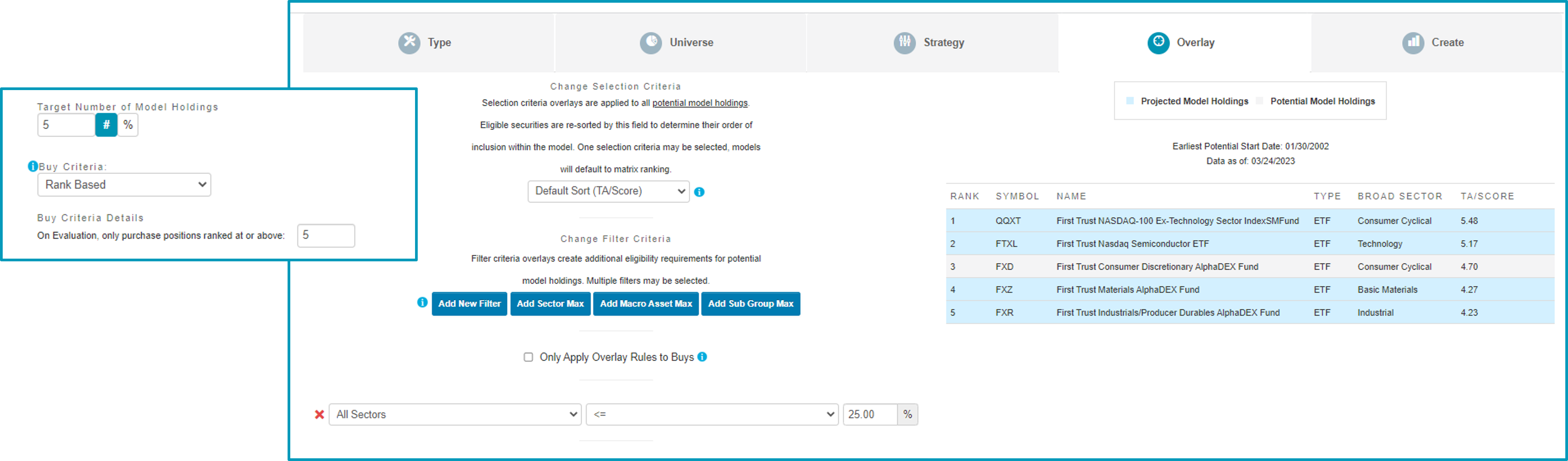Click the Industrial broad sector cell
Image resolution: width=1568 pixels, height=461 pixels.
tap(1375, 312)
